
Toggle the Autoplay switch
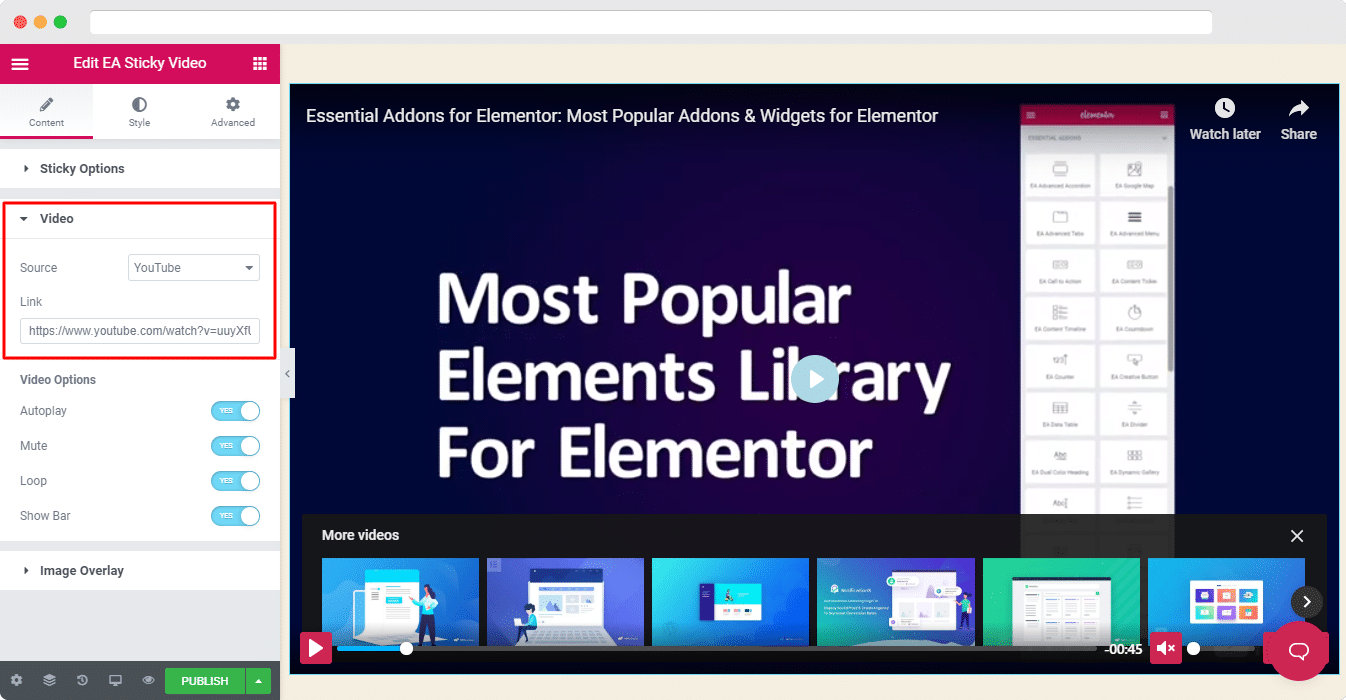pos(235,411)
